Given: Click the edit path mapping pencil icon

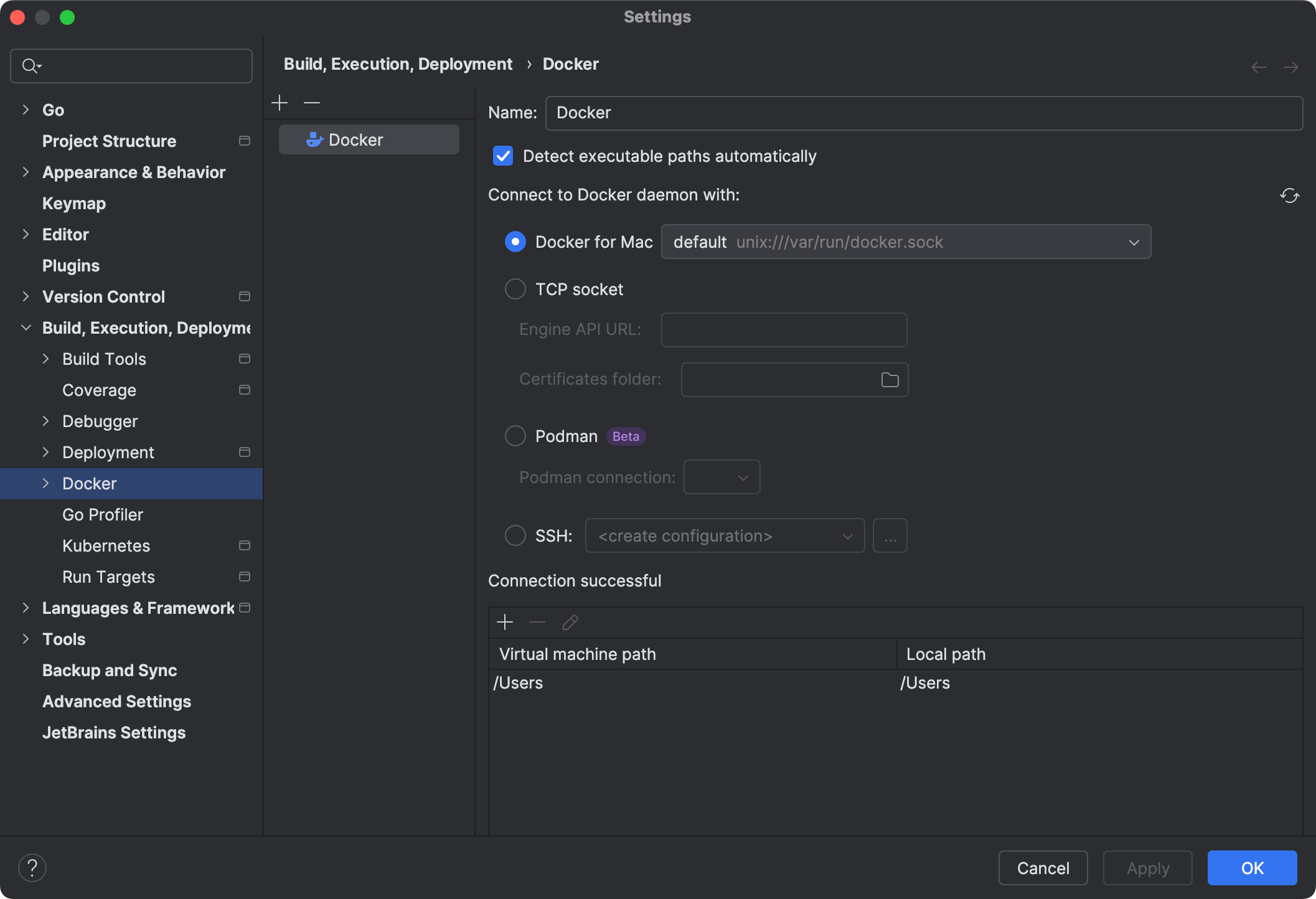Looking at the screenshot, I should (x=570, y=622).
